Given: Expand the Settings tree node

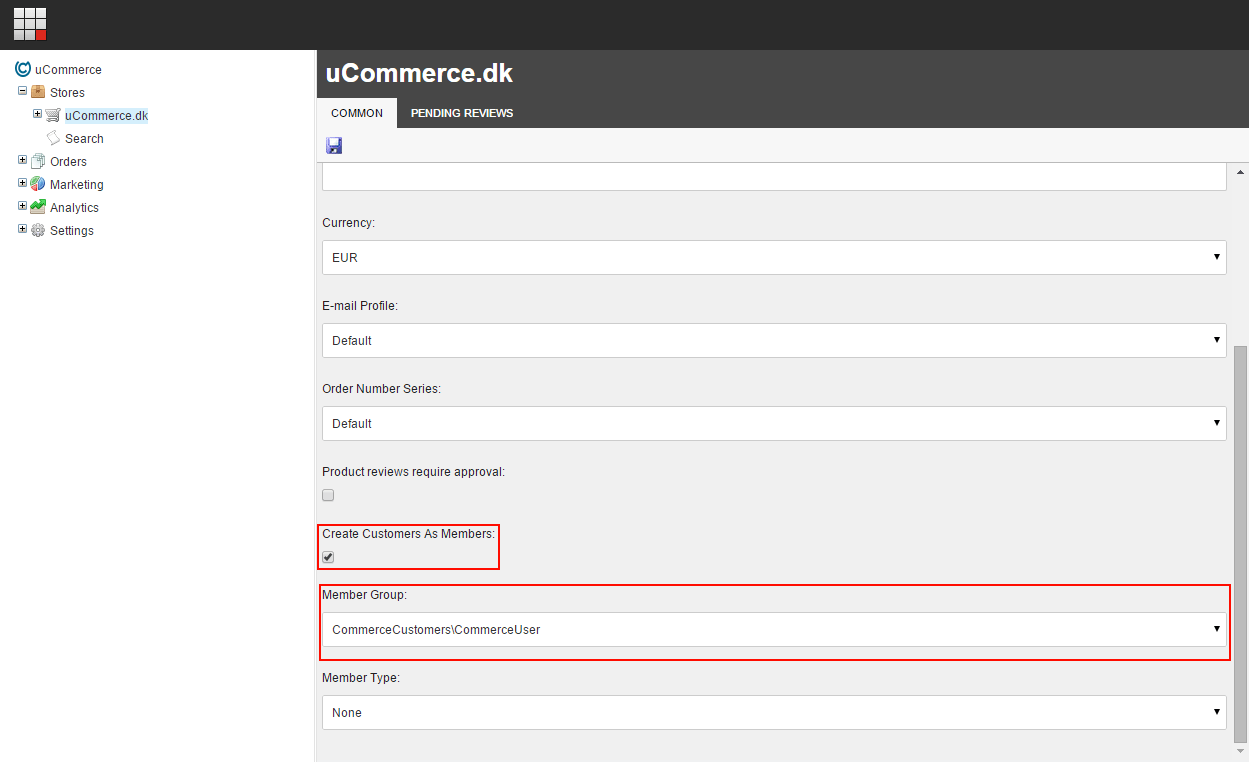Looking at the screenshot, I should click(22, 229).
